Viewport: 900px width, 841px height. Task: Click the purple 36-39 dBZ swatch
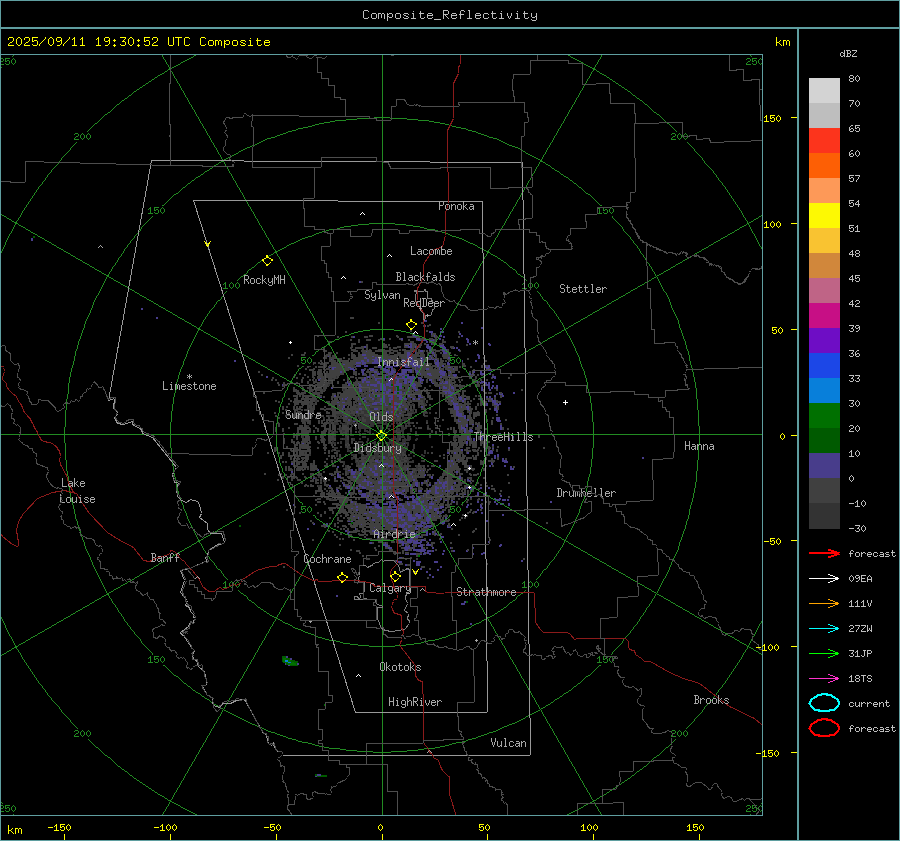[x=824, y=341]
